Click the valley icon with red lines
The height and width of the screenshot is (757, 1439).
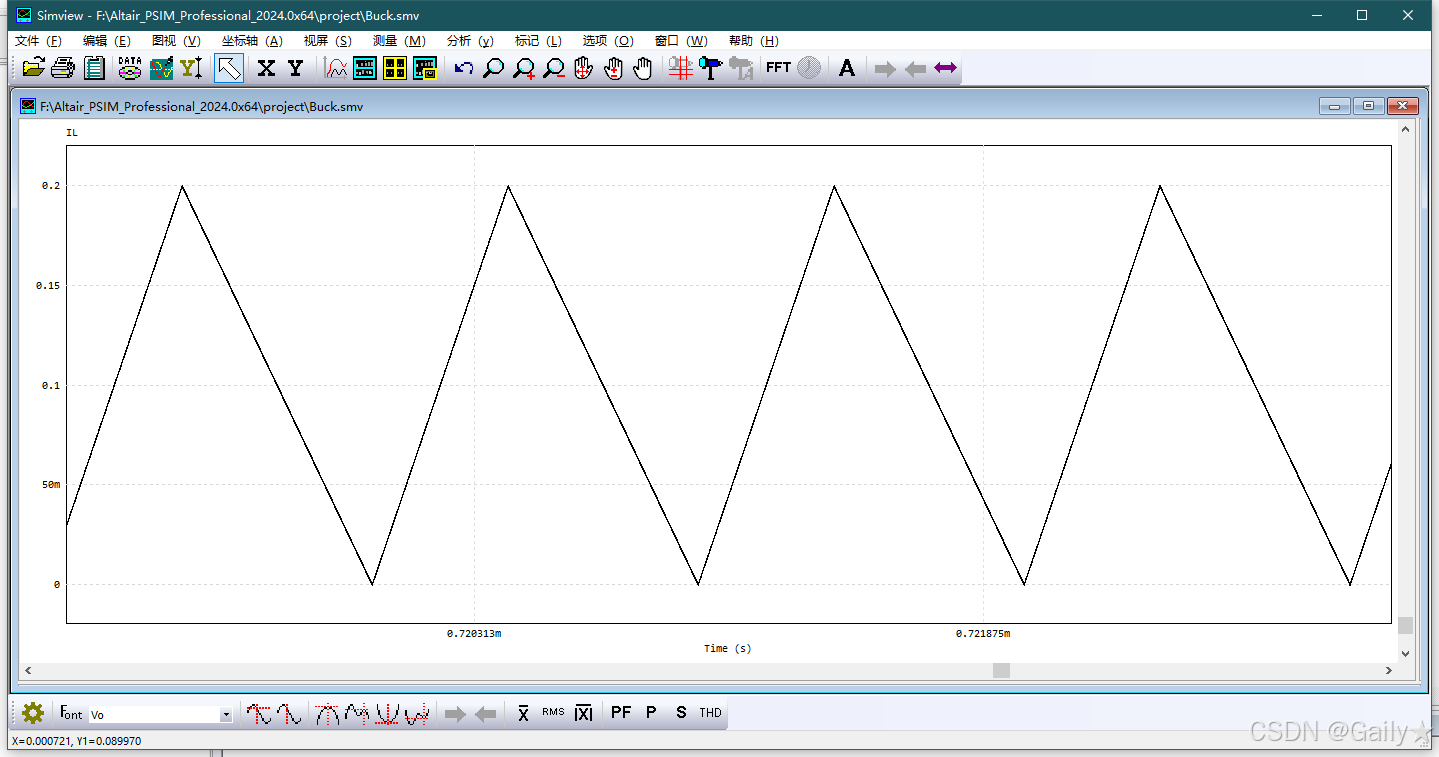(387, 714)
